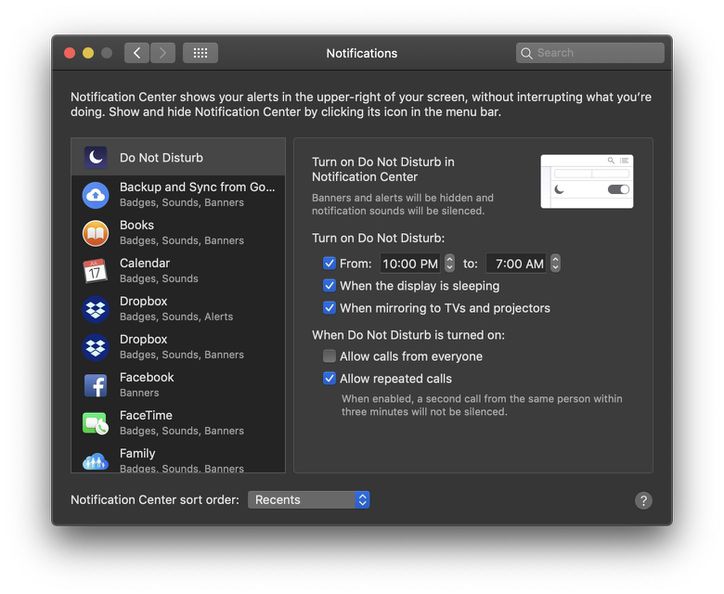724x594 pixels.
Task: Click the Calendar app icon
Action: coord(95,271)
